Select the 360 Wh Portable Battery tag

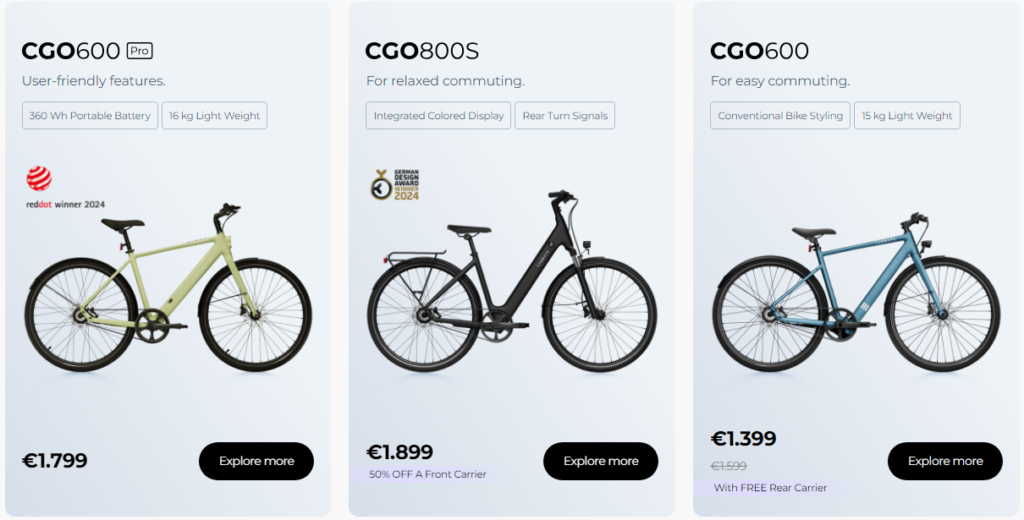pos(90,116)
